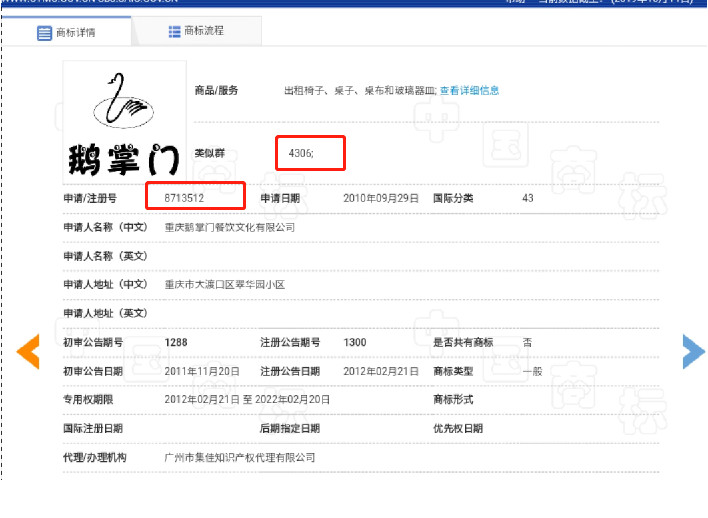The width and height of the screenshot is (708, 518).
Task: Click preliminary announcement date 2011年11月20日
Action: coord(202,371)
